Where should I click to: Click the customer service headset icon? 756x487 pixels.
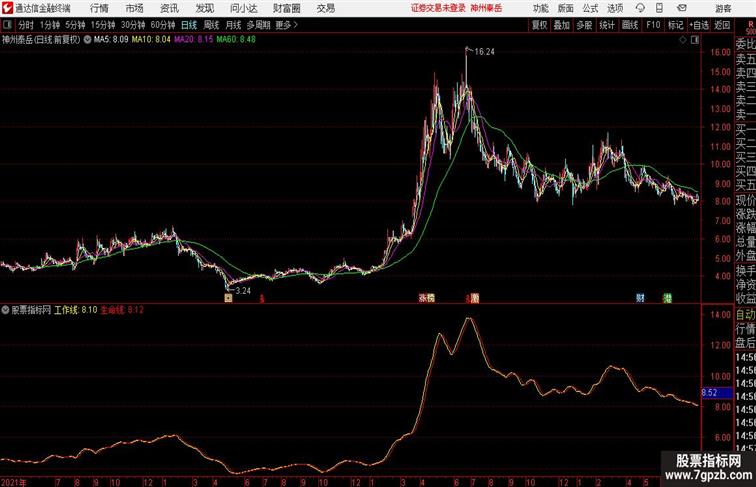(640, 8)
